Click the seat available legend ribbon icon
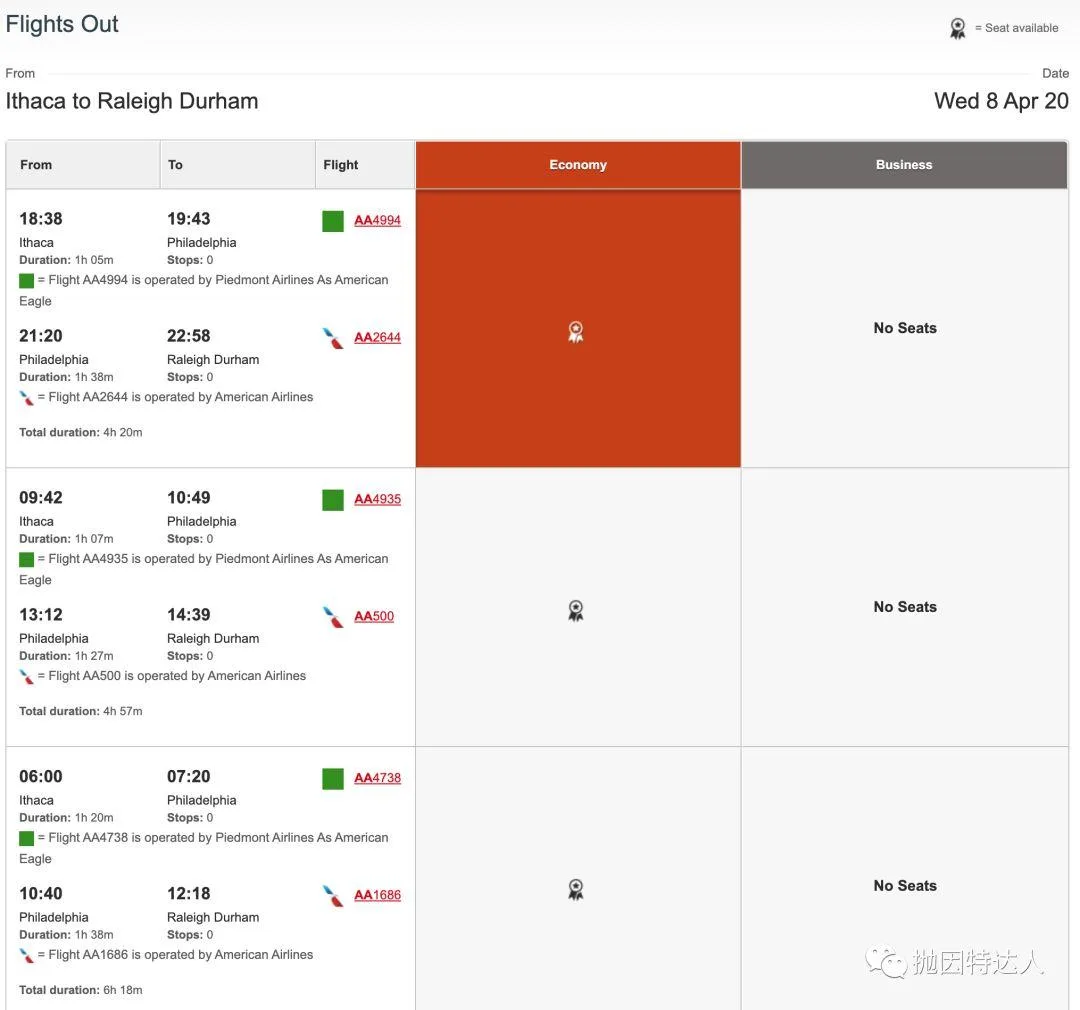The height and width of the screenshot is (1010, 1080). pos(958,29)
